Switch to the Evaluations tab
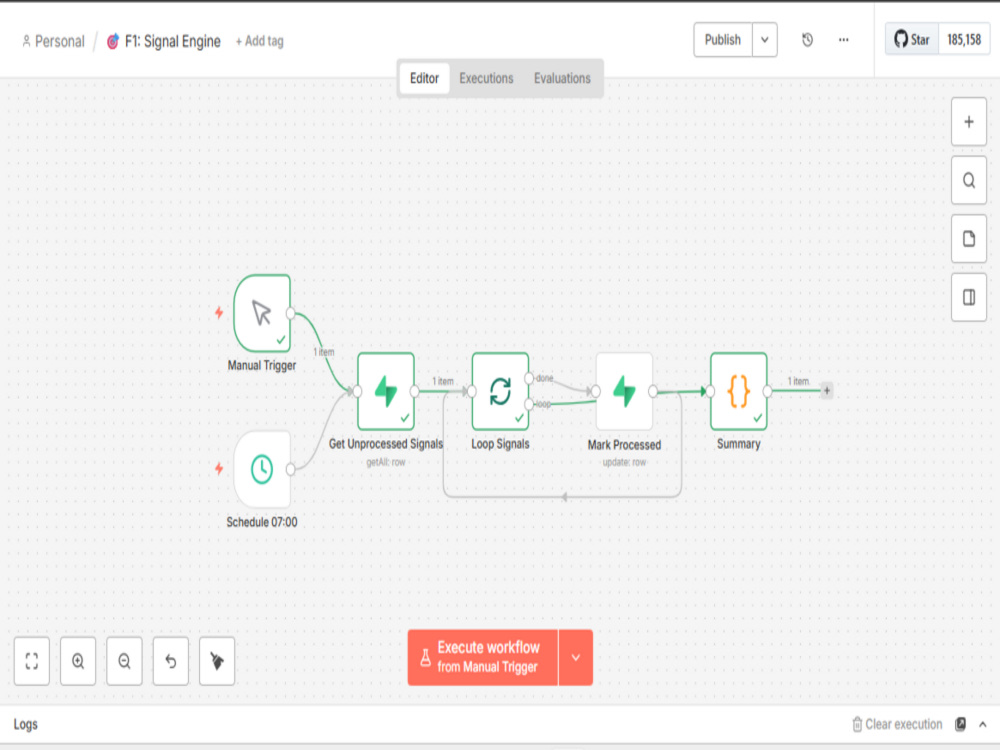 coord(562,78)
